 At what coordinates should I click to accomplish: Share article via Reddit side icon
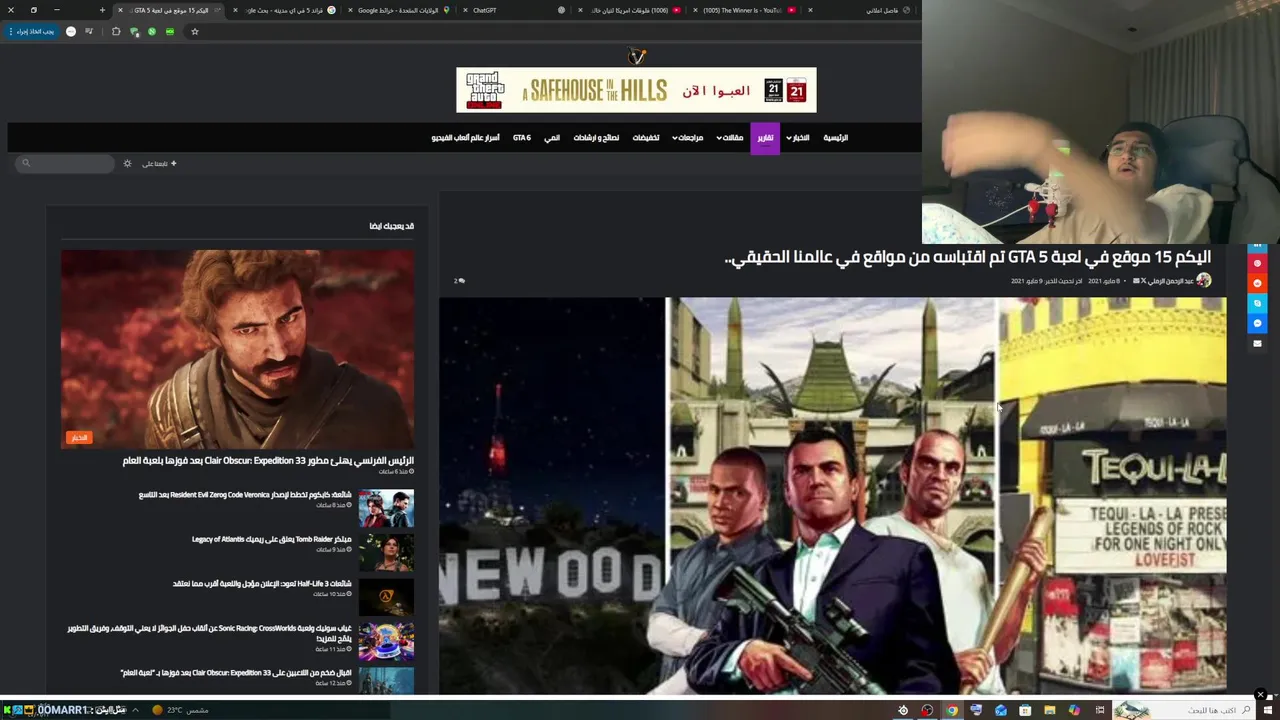pos(1258,283)
